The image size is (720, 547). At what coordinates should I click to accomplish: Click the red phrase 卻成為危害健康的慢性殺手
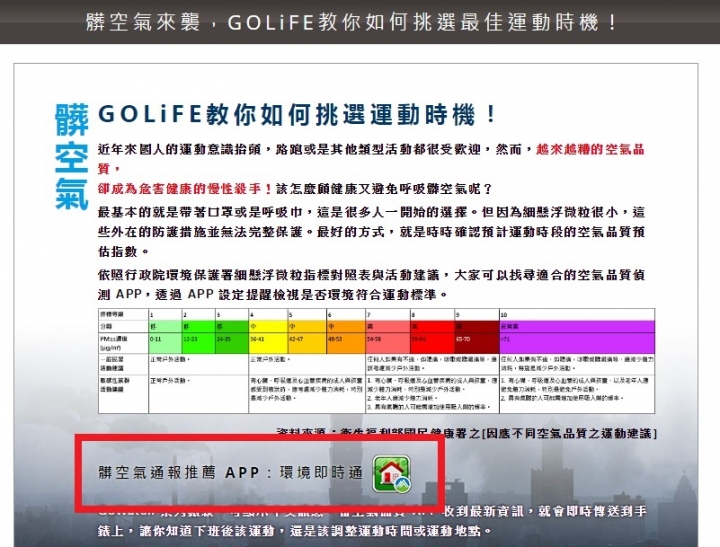pyautogui.click(x=186, y=189)
